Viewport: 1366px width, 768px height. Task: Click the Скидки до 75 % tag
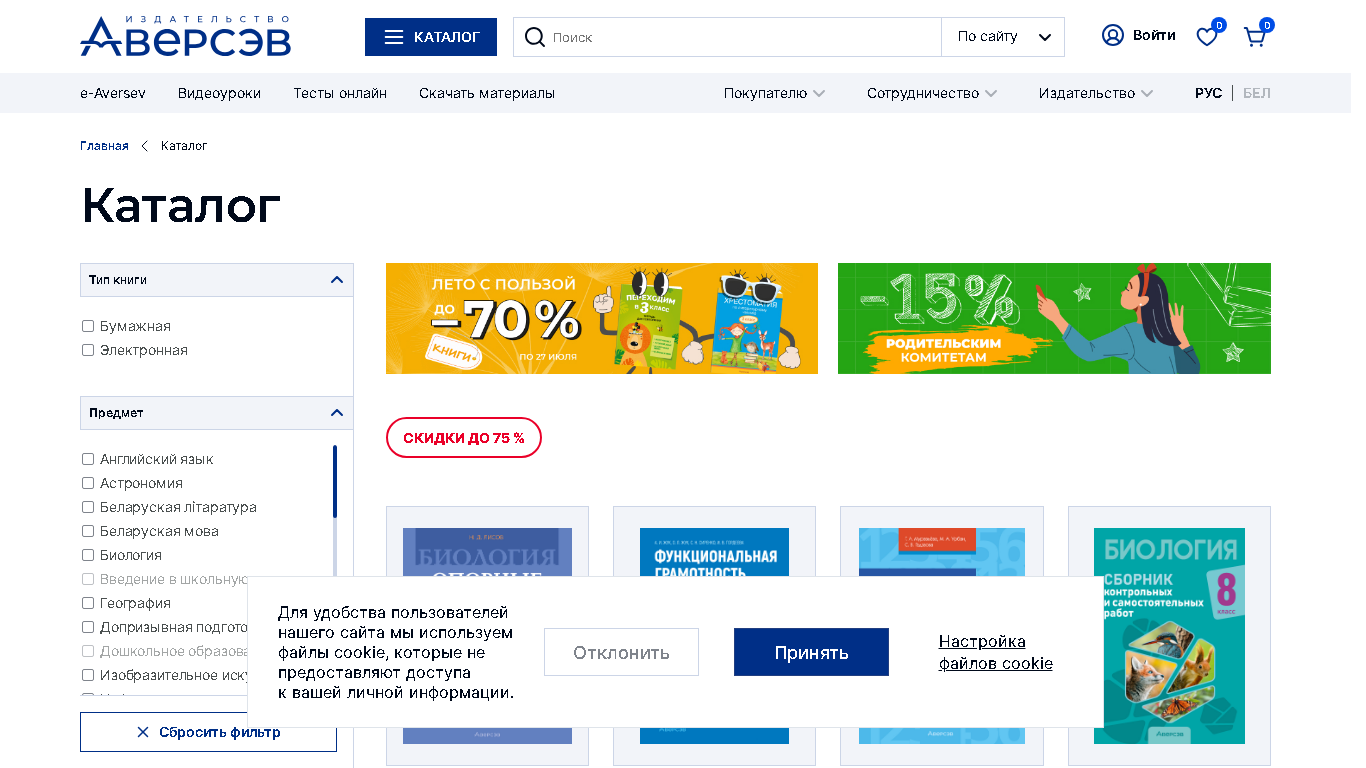pos(464,438)
